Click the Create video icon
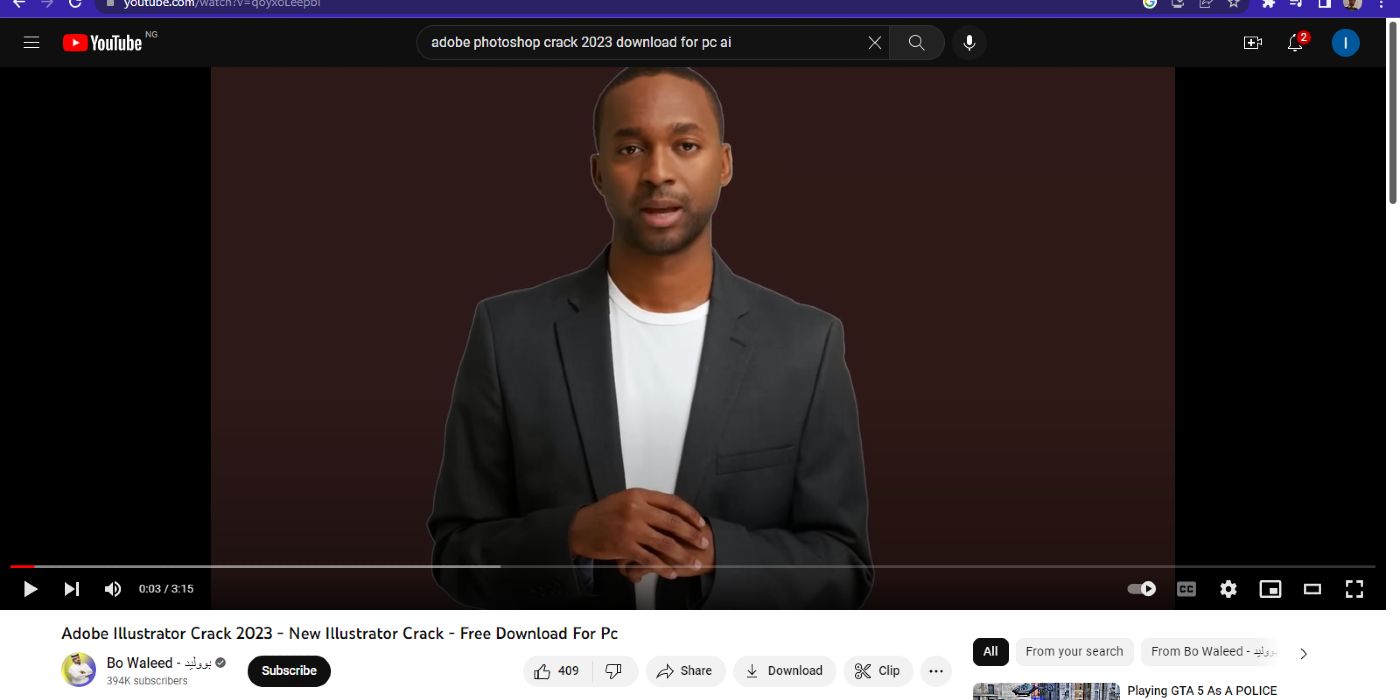The image size is (1400, 700). (x=1252, y=43)
